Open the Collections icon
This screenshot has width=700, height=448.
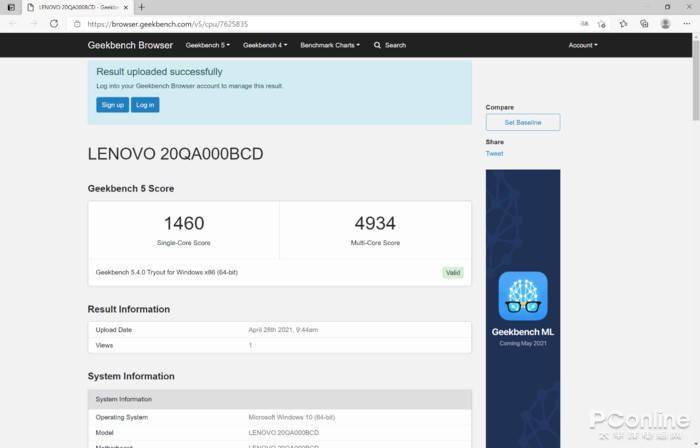(644, 24)
